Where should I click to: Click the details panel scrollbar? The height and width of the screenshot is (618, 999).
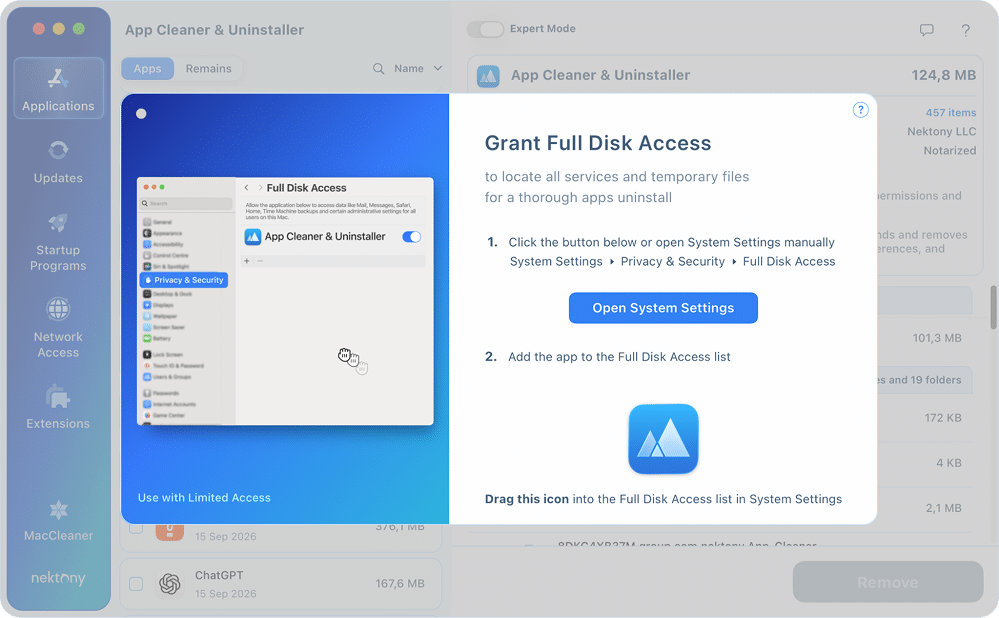tap(993, 307)
